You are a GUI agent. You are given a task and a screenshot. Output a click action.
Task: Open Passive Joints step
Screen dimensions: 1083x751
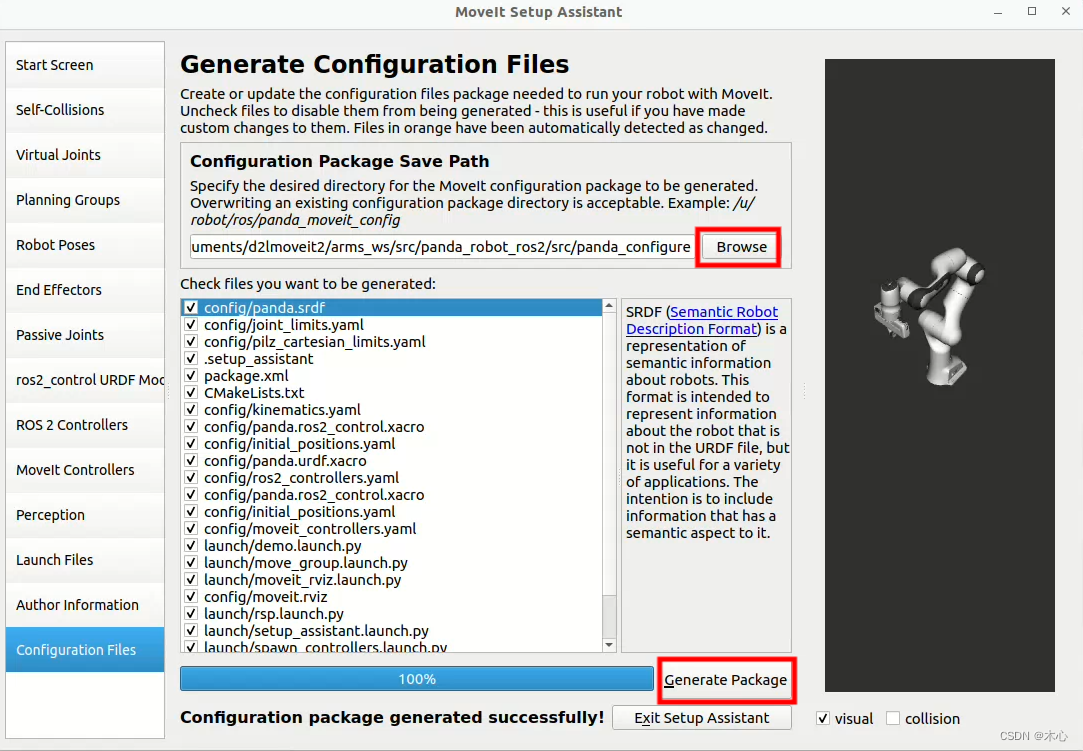click(x=85, y=334)
